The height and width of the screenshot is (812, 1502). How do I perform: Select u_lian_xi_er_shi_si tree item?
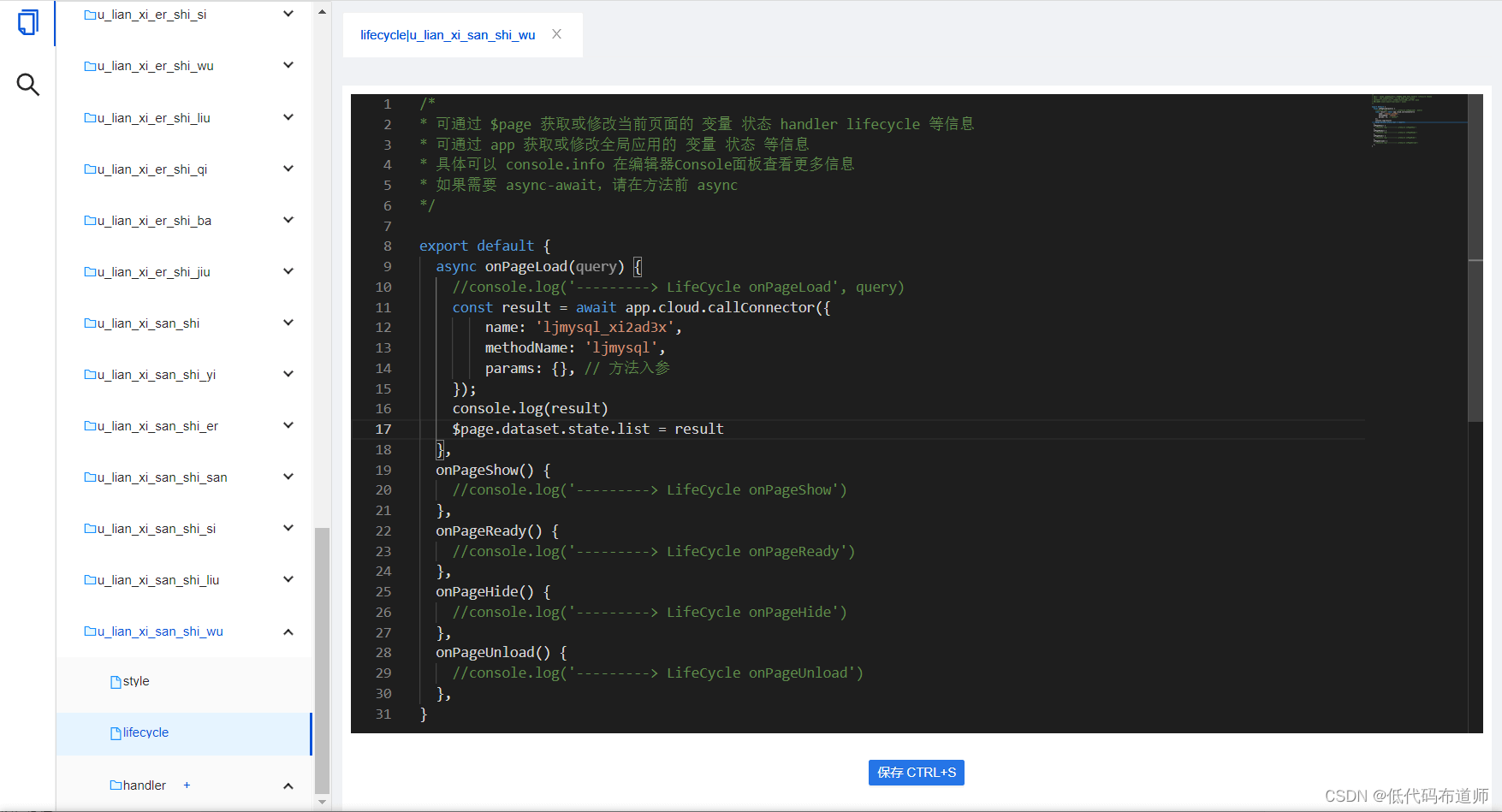pos(145,15)
